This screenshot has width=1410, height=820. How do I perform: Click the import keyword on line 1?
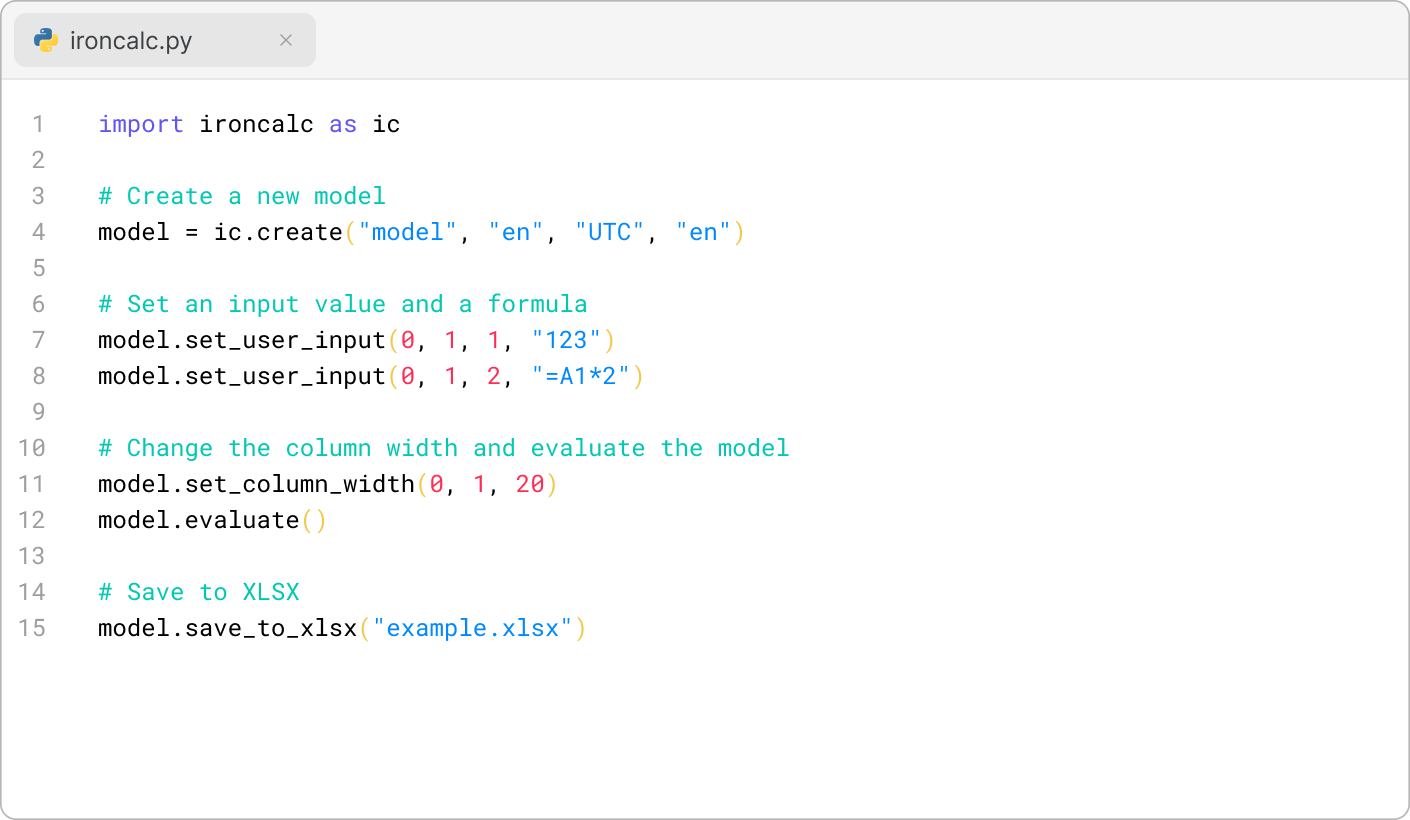(140, 124)
